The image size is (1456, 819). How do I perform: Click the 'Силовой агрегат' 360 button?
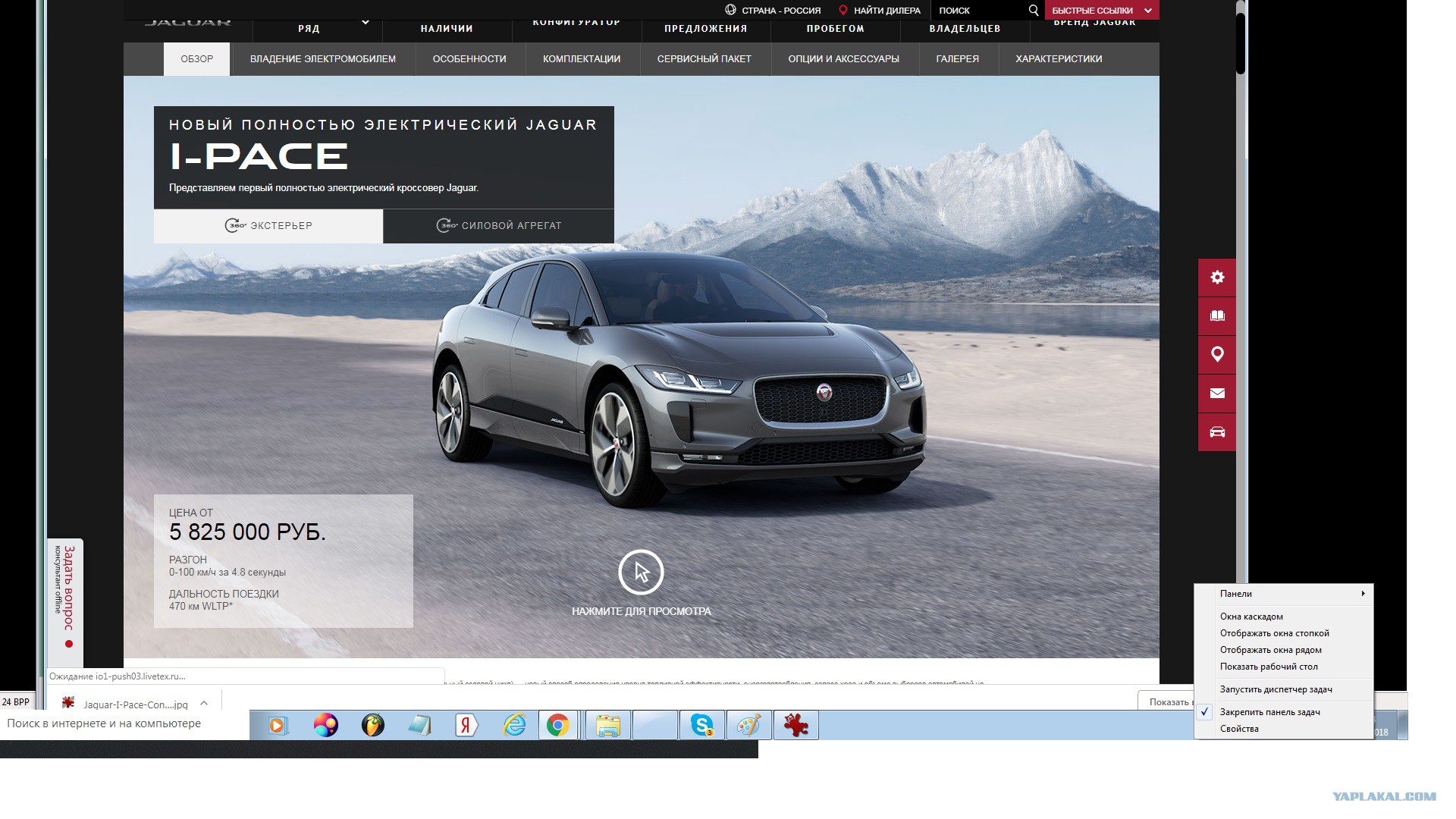click(499, 226)
